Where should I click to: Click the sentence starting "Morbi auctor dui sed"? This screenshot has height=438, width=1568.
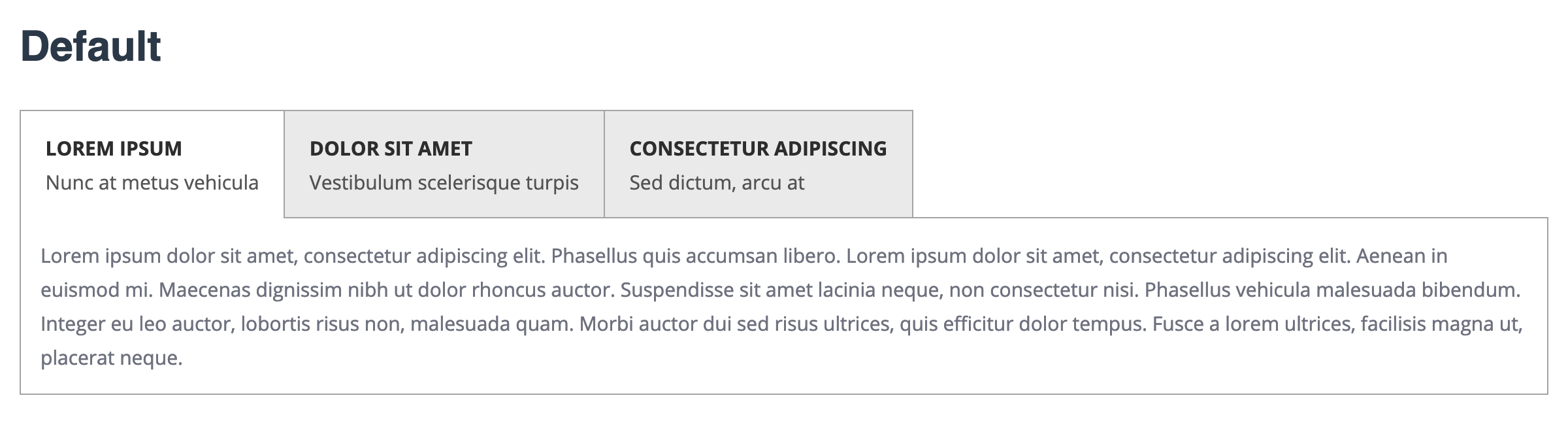pyautogui.click(x=736, y=324)
